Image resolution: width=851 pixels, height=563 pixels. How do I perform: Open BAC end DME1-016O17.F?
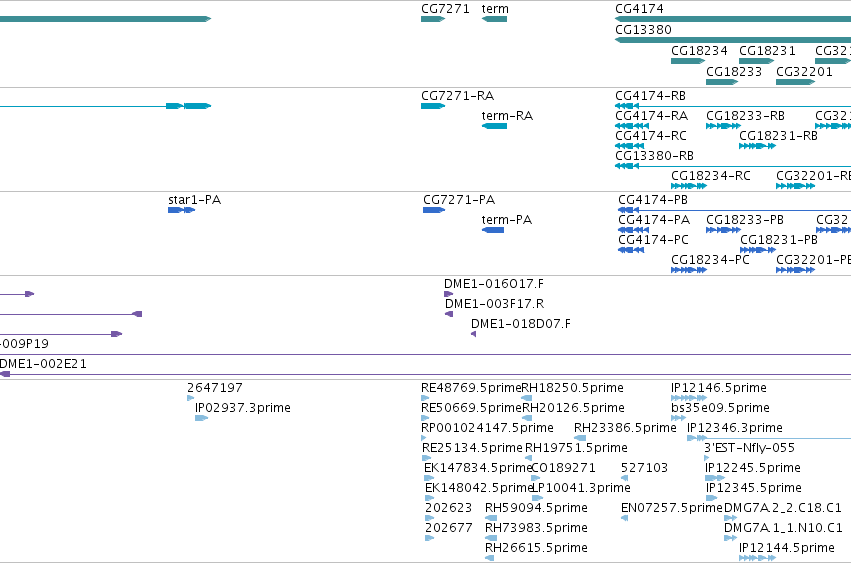[448, 294]
